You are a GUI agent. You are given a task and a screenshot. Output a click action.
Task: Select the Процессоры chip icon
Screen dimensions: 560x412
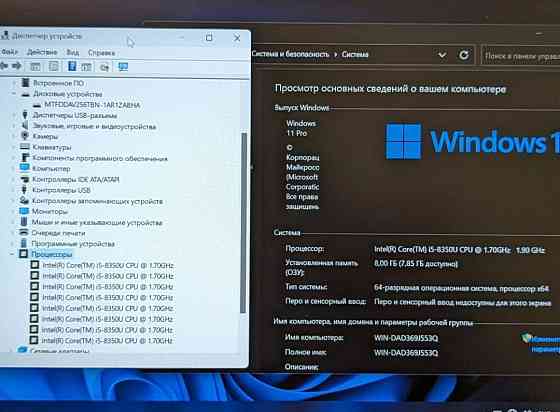(x=23, y=254)
